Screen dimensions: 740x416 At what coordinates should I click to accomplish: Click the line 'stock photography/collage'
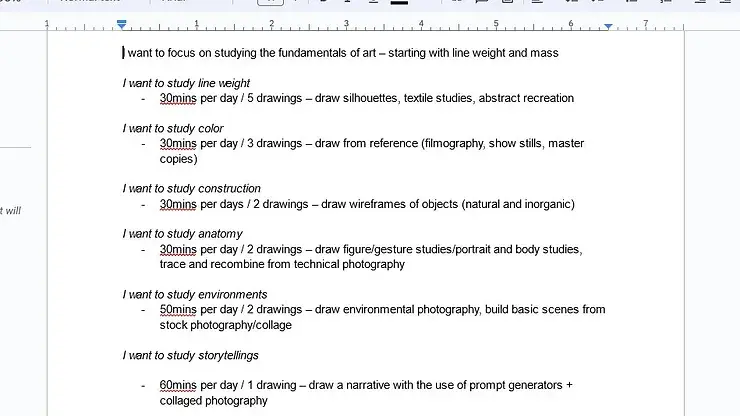[226, 325]
